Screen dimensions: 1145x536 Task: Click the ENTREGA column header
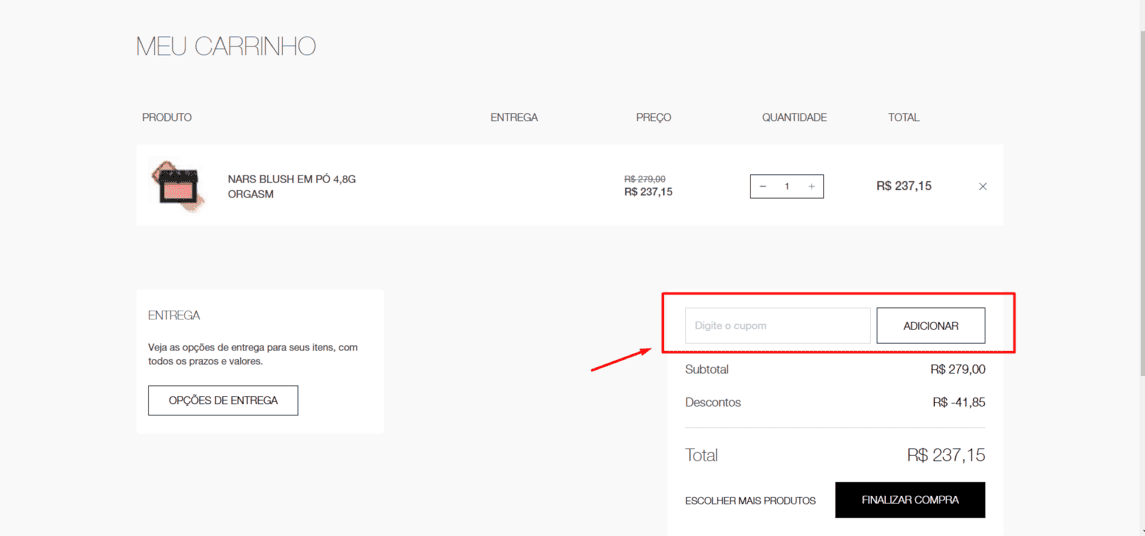coord(514,117)
